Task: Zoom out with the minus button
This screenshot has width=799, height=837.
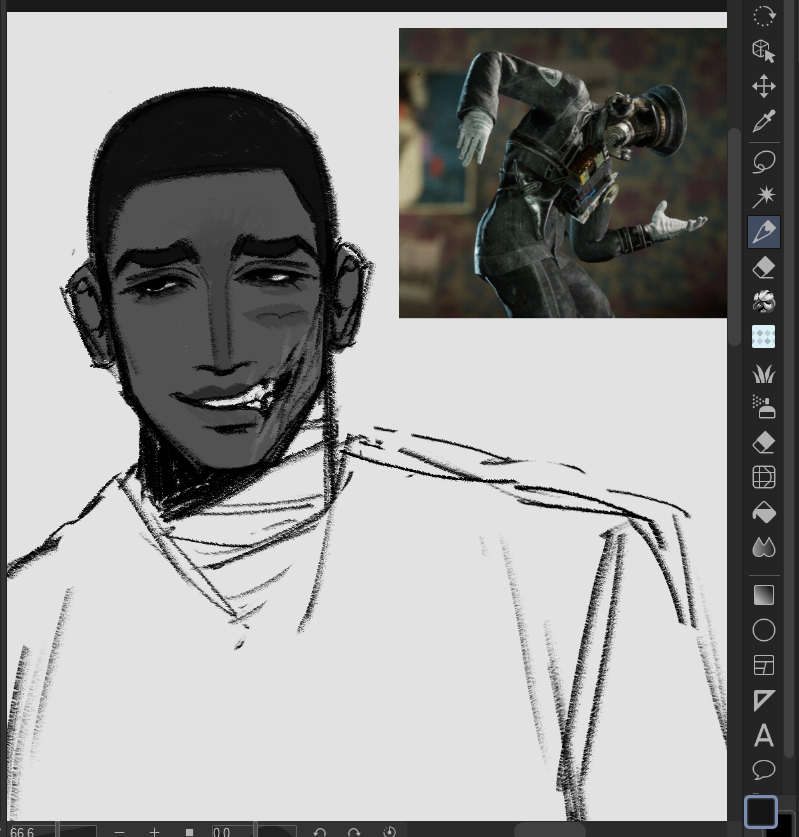Action: [120, 831]
